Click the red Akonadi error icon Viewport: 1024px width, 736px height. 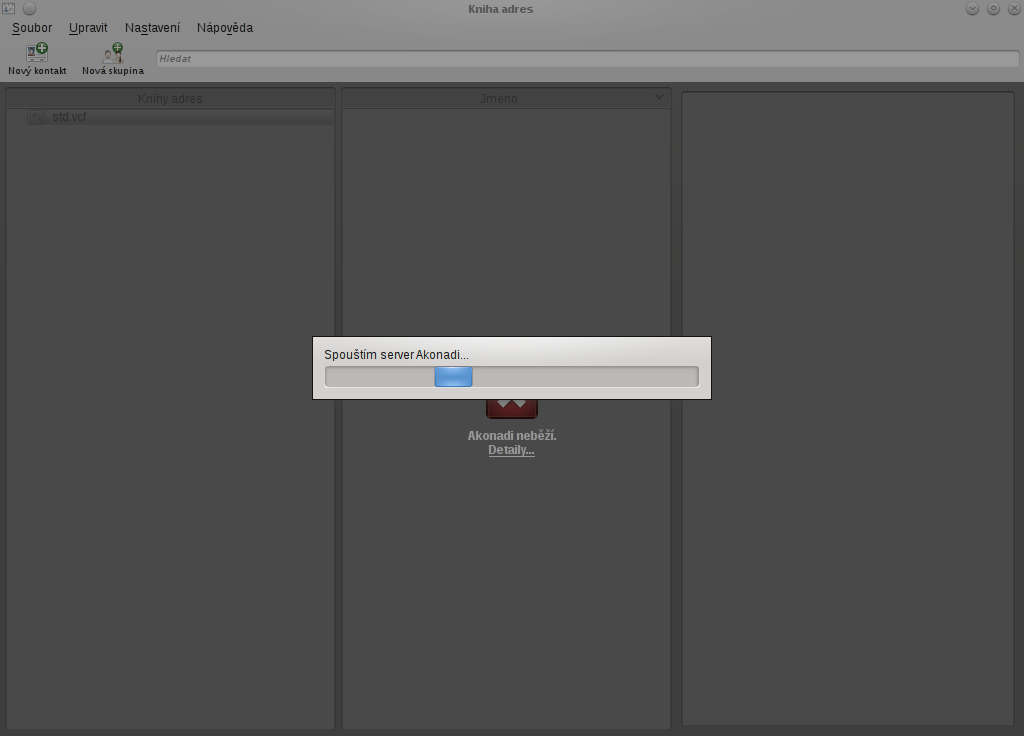(512, 408)
